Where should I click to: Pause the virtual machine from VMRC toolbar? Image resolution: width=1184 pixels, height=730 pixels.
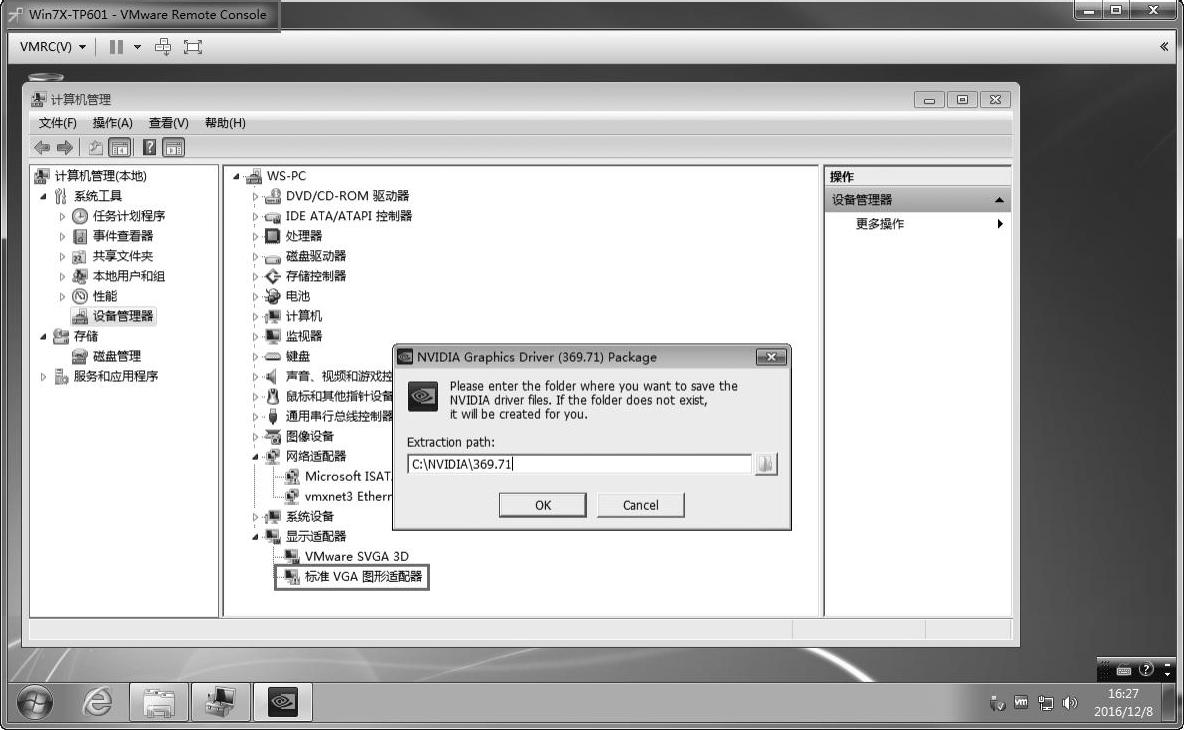tap(116, 47)
